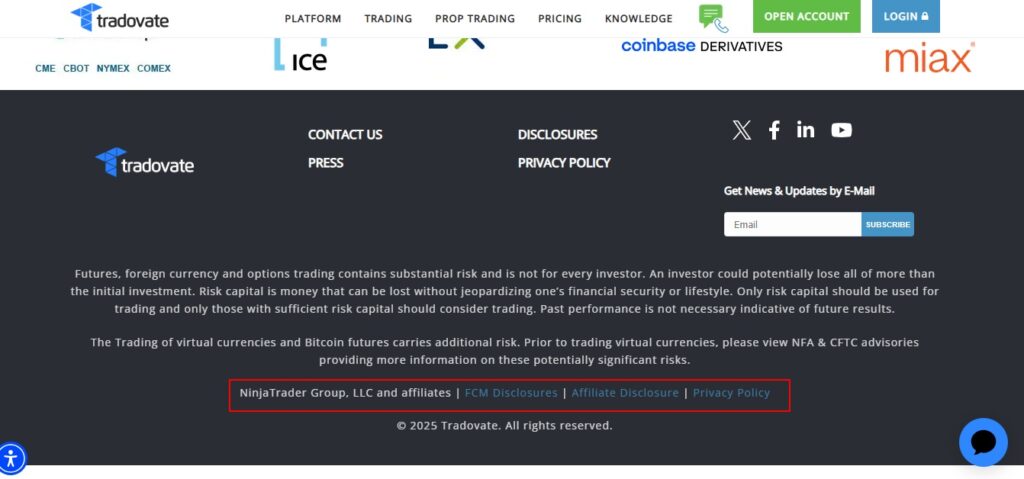Screen dimensions: 1024x479
Task: Click the Subscribe button
Action: click(888, 225)
